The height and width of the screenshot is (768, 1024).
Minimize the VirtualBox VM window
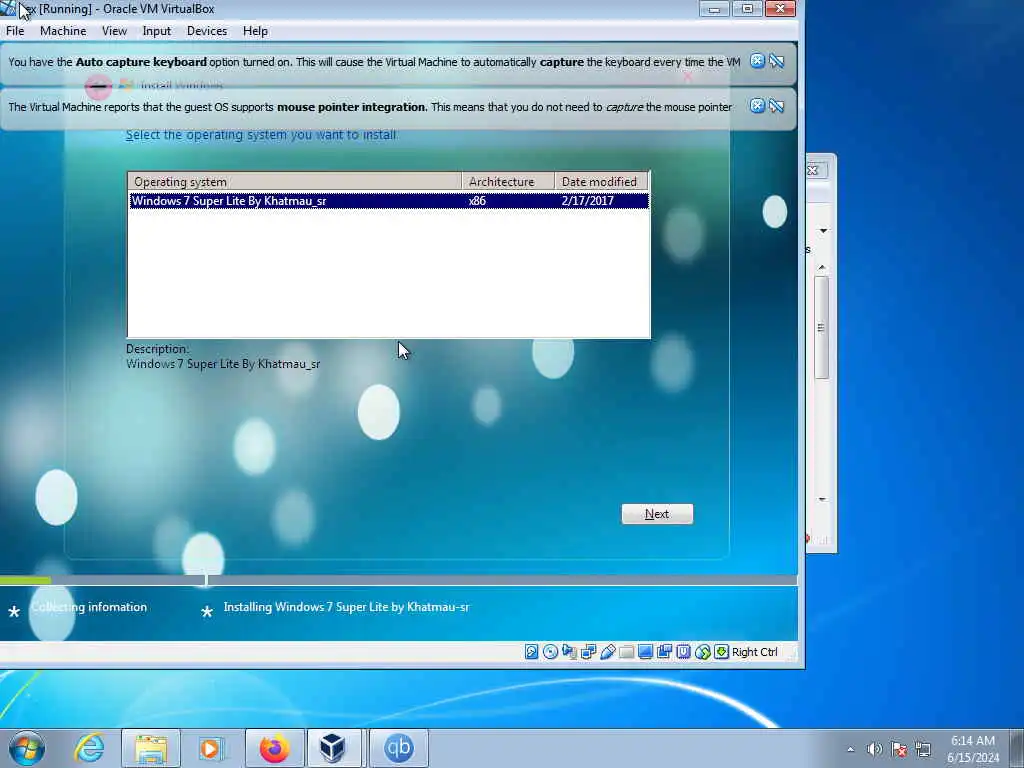(714, 9)
